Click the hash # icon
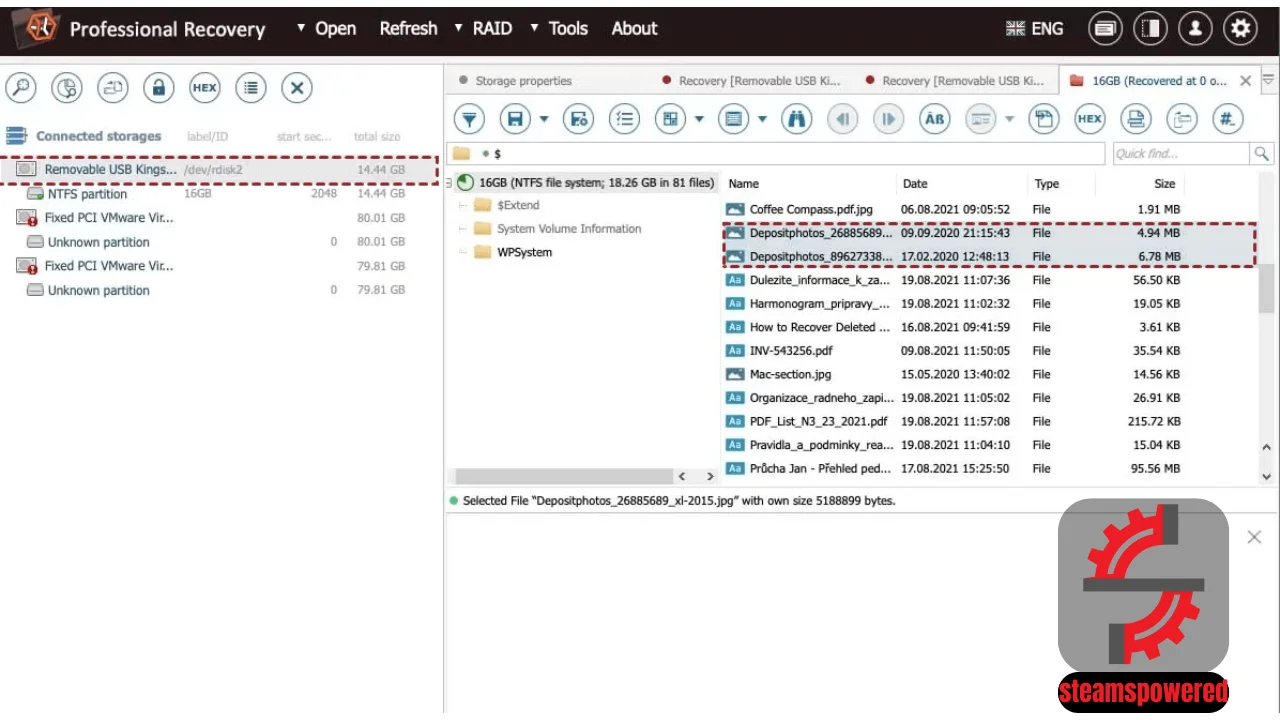This screenshot has width=1280, height=720. 1227,120
